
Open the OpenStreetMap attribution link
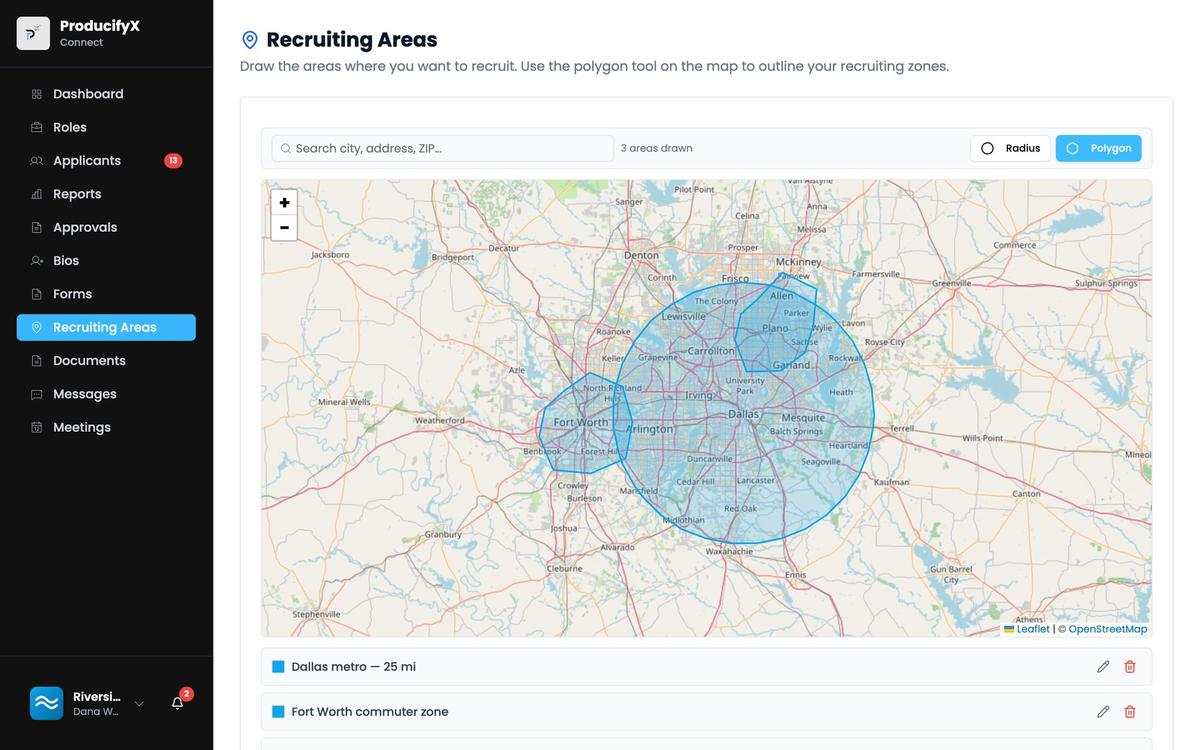[1108, 629]
